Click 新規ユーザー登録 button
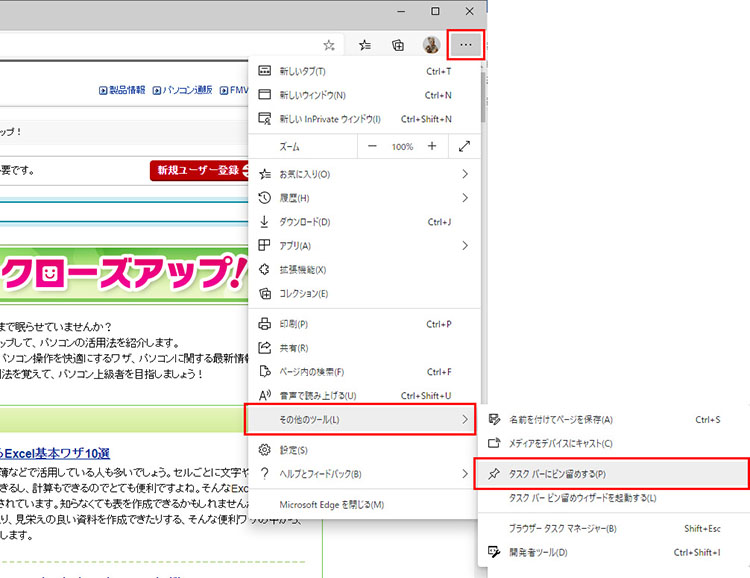 (197, 170)
